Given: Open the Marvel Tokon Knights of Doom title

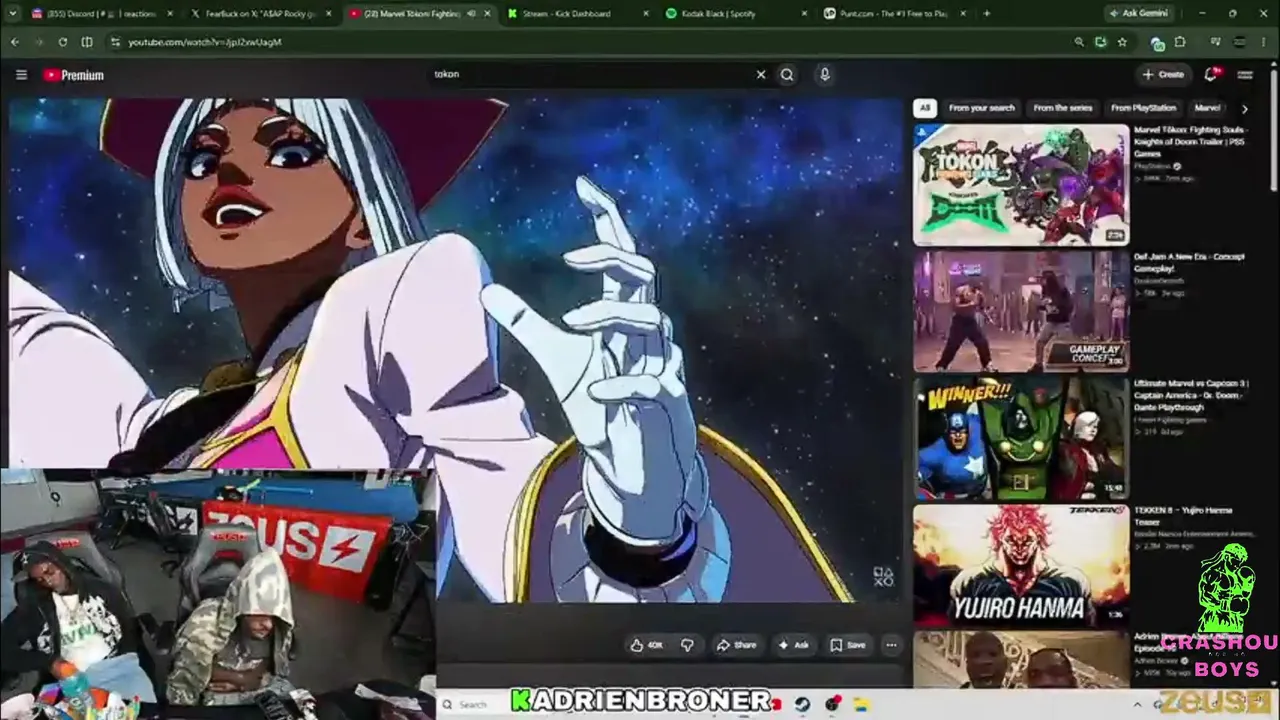Looking at the screenshot, I should [1192, 141].
